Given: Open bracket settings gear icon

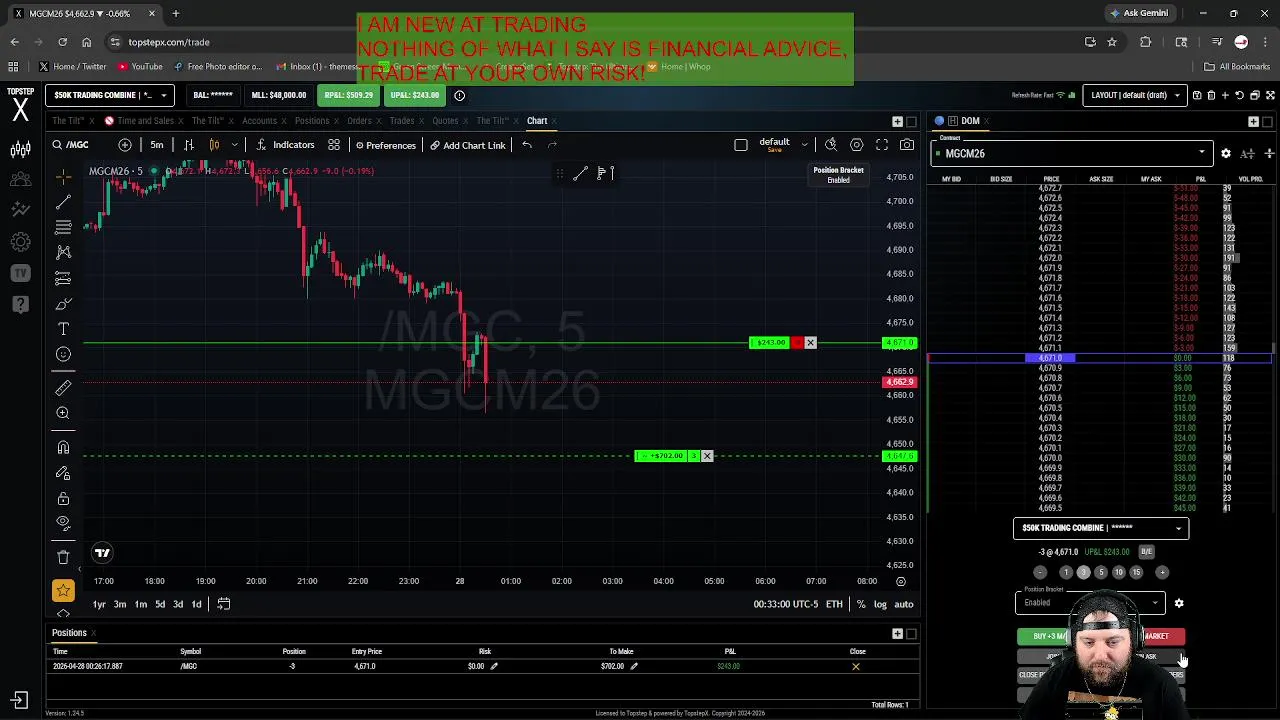Looking at the screenshot, I should (1179, 603).
